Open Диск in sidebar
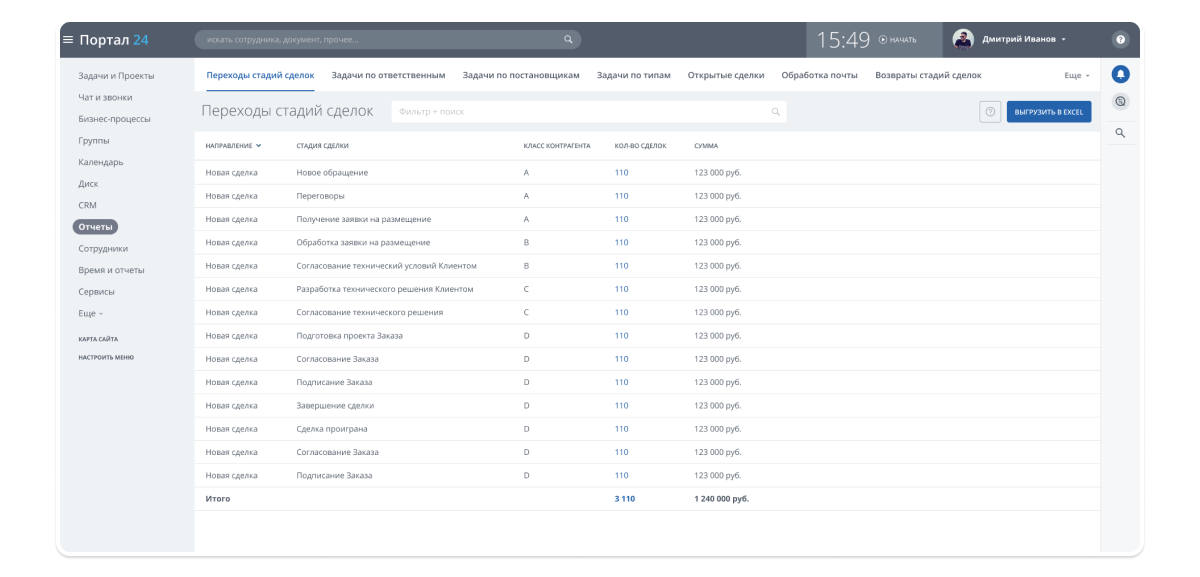The image size is (1200, 577). (88, 184)
